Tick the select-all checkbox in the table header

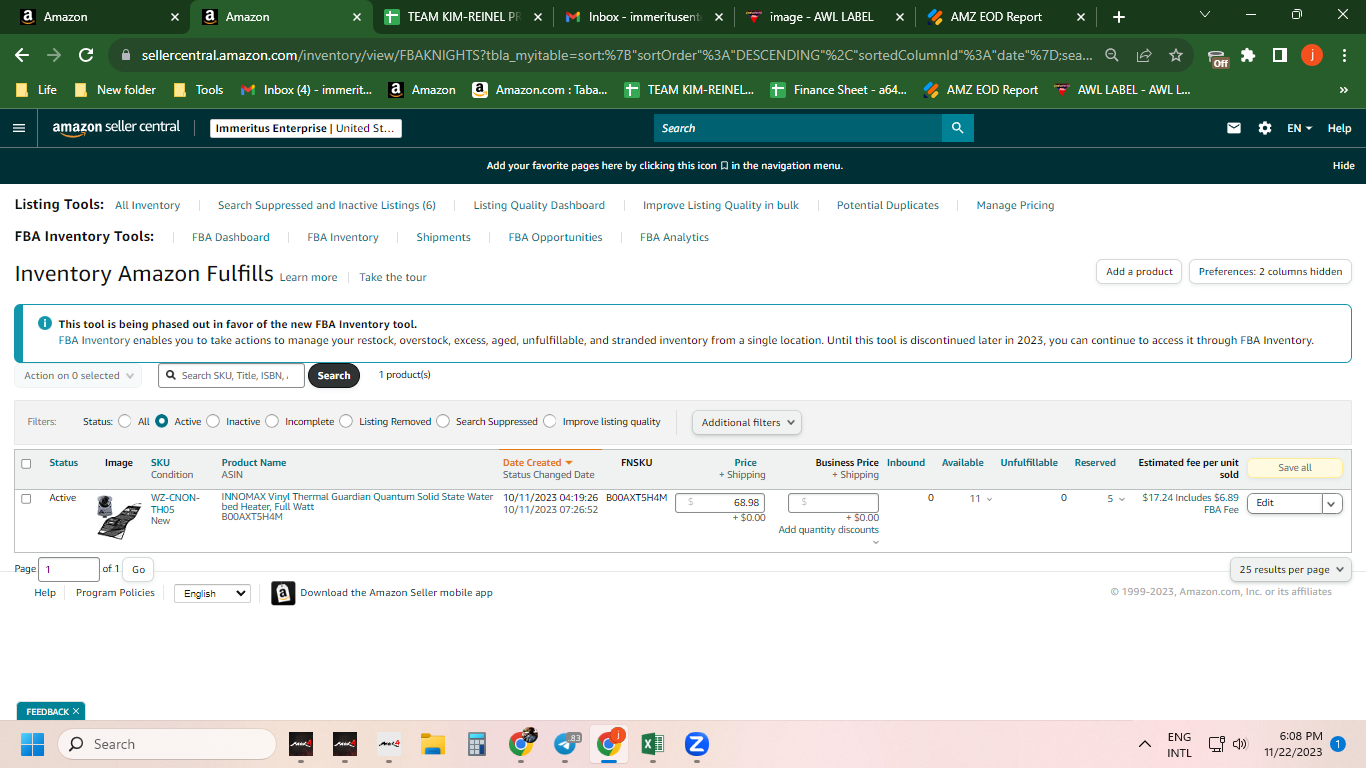(x=26, y=464)
